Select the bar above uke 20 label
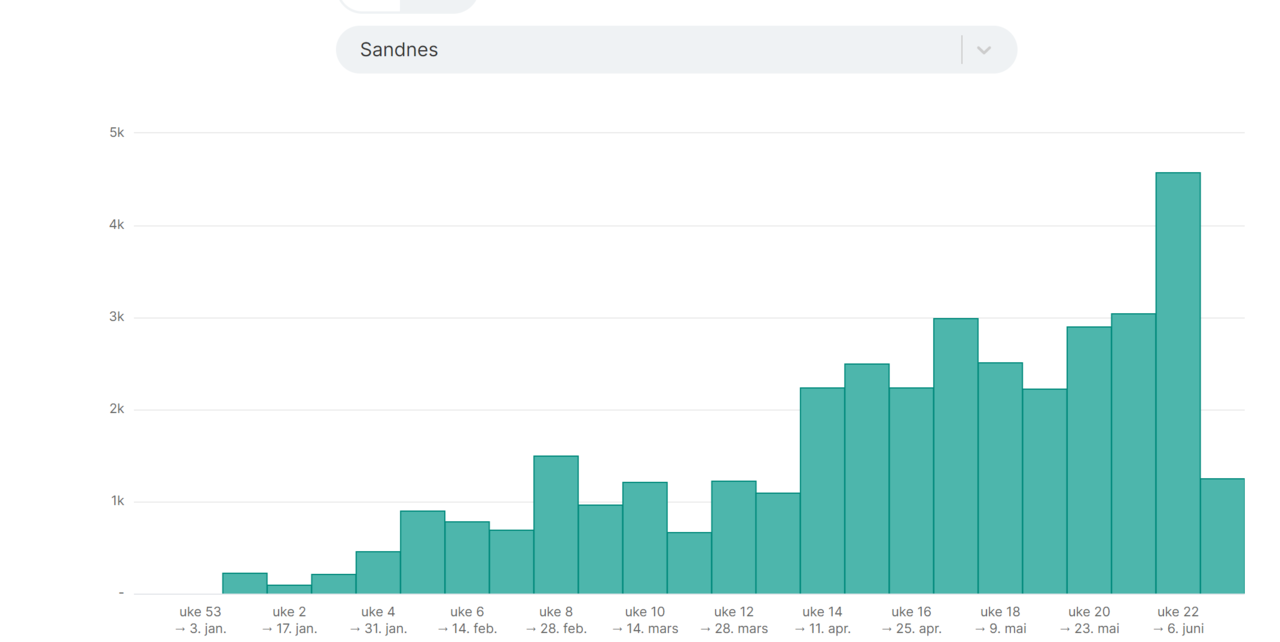Image resolution: width=1280 pixels, height=642 pixels. pos(1089,460)
